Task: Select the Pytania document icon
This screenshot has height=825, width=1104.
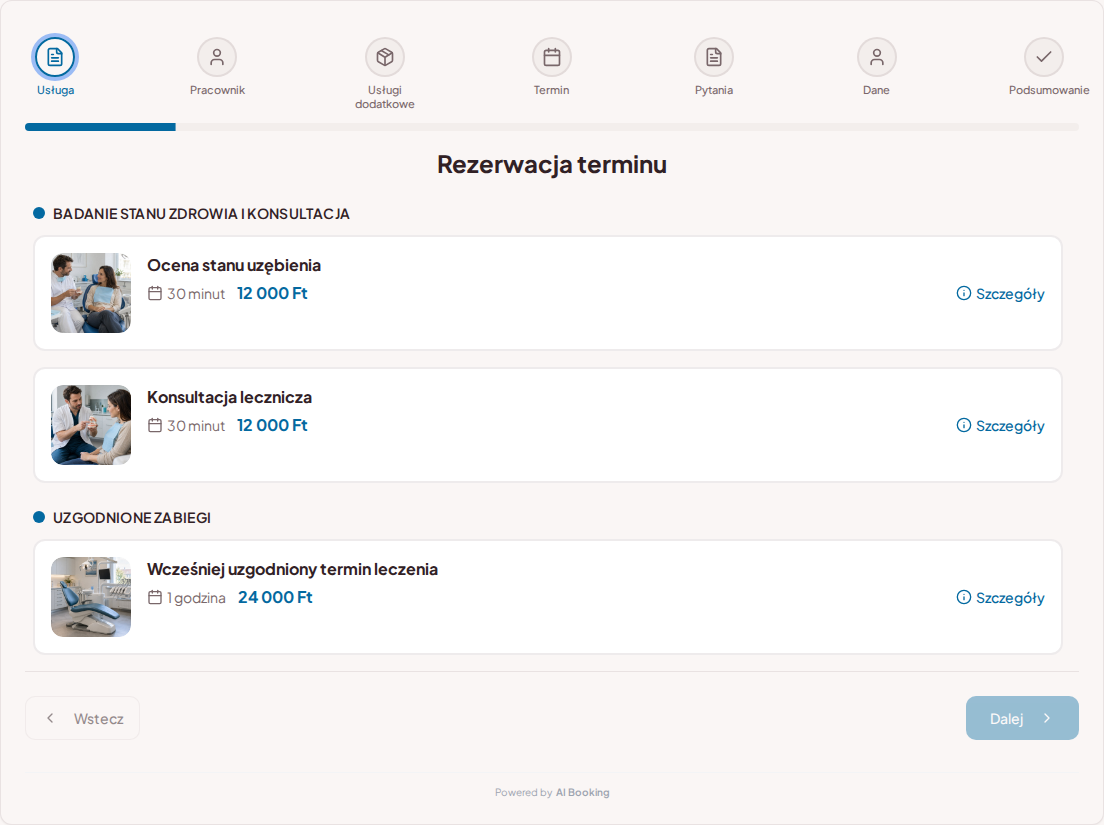Action: click(714, 57)
